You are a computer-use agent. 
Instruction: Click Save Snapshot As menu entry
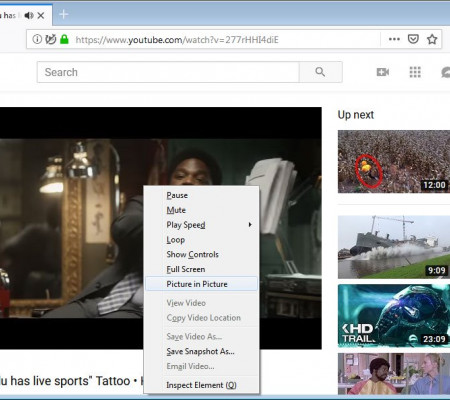tap(202, 351)
